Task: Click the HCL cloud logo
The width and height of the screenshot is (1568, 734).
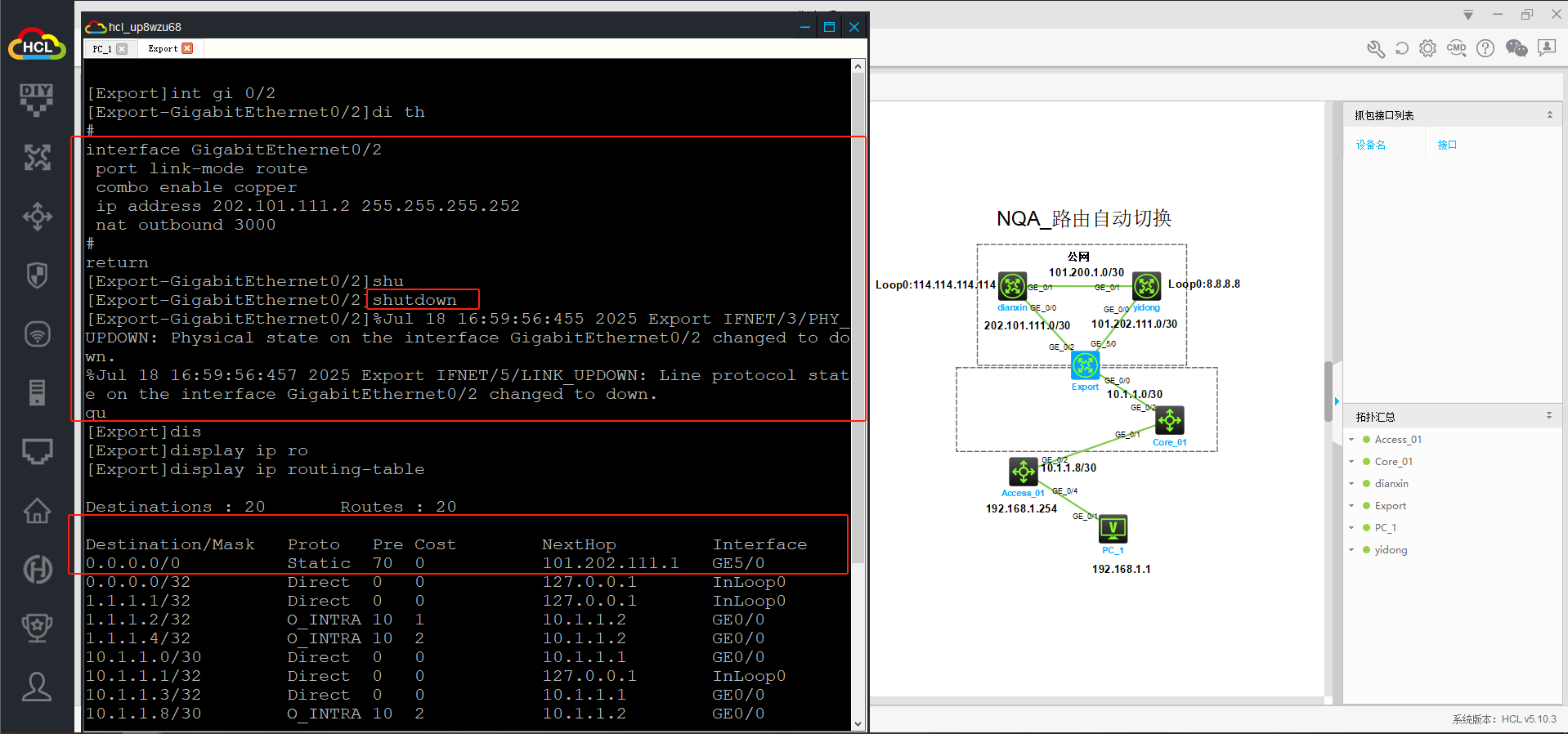Action: pyautogui.click(x=37, y=44)
